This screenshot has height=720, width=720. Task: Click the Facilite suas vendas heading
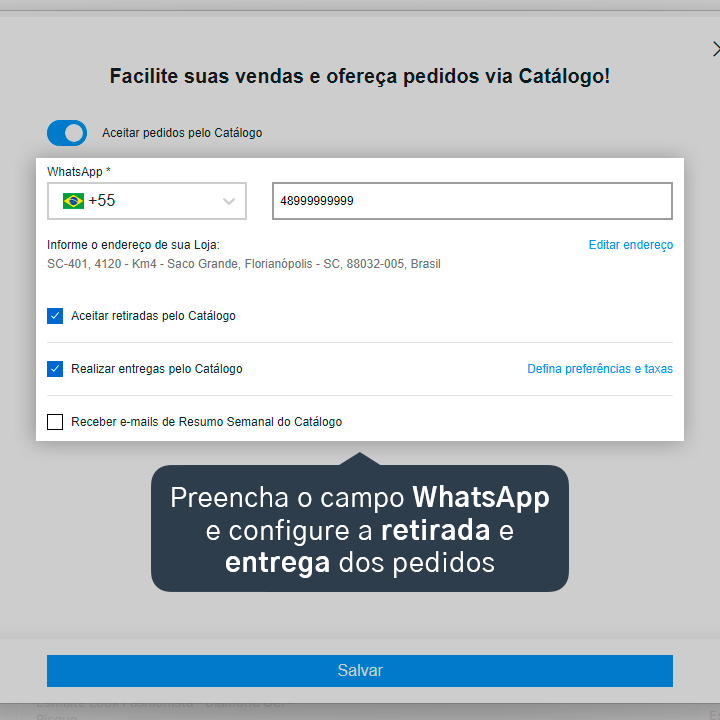point(360,76)
